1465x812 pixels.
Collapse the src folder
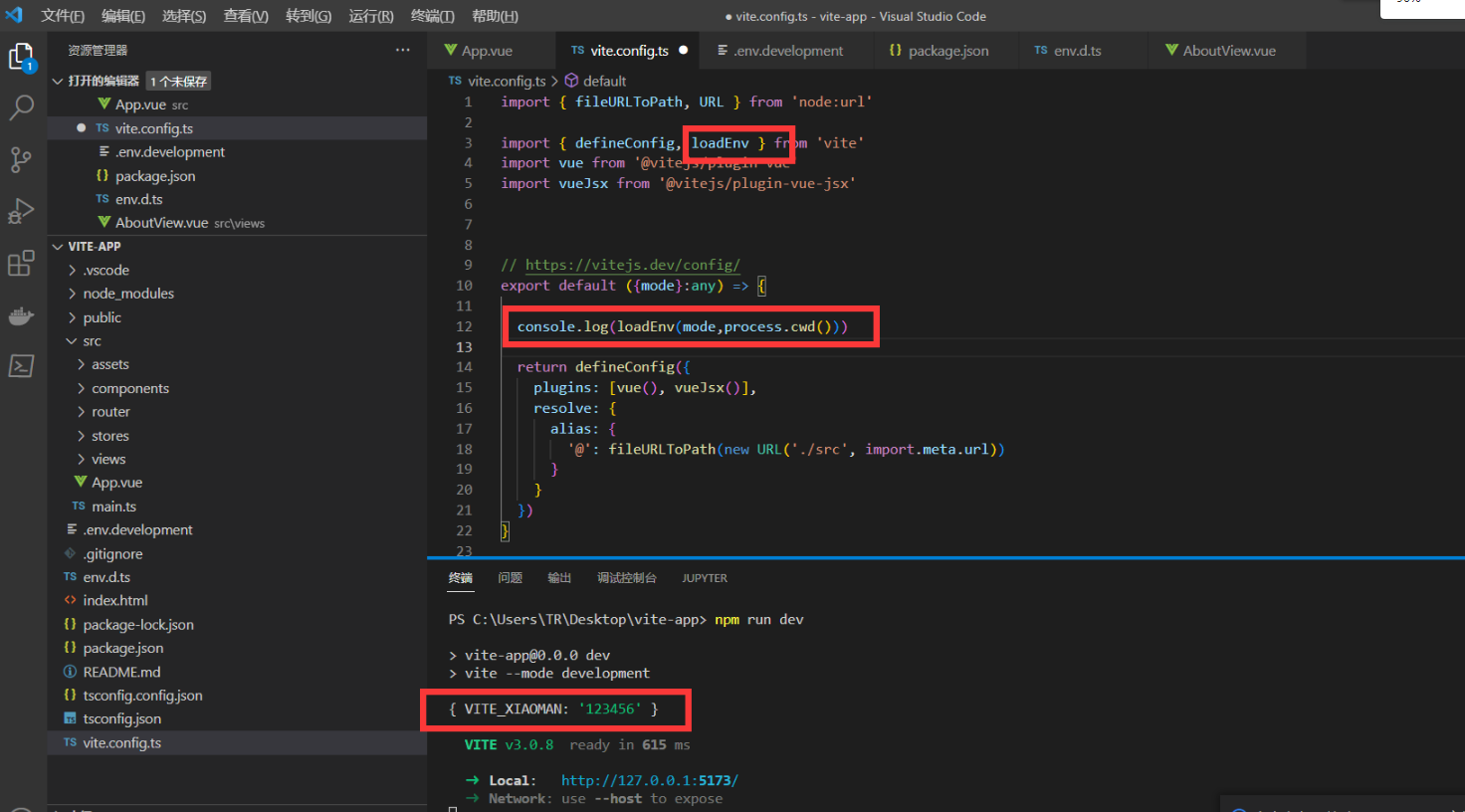[91, 341]
